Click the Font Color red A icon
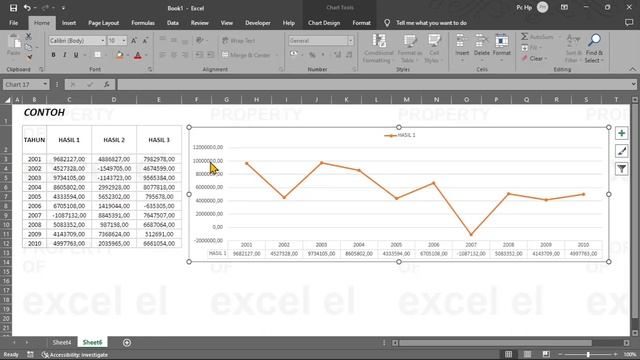 [138, 55]
